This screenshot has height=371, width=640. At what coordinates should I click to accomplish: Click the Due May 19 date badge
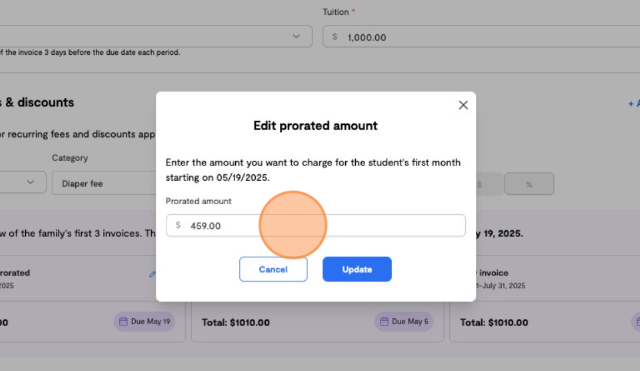pos(144,322)
